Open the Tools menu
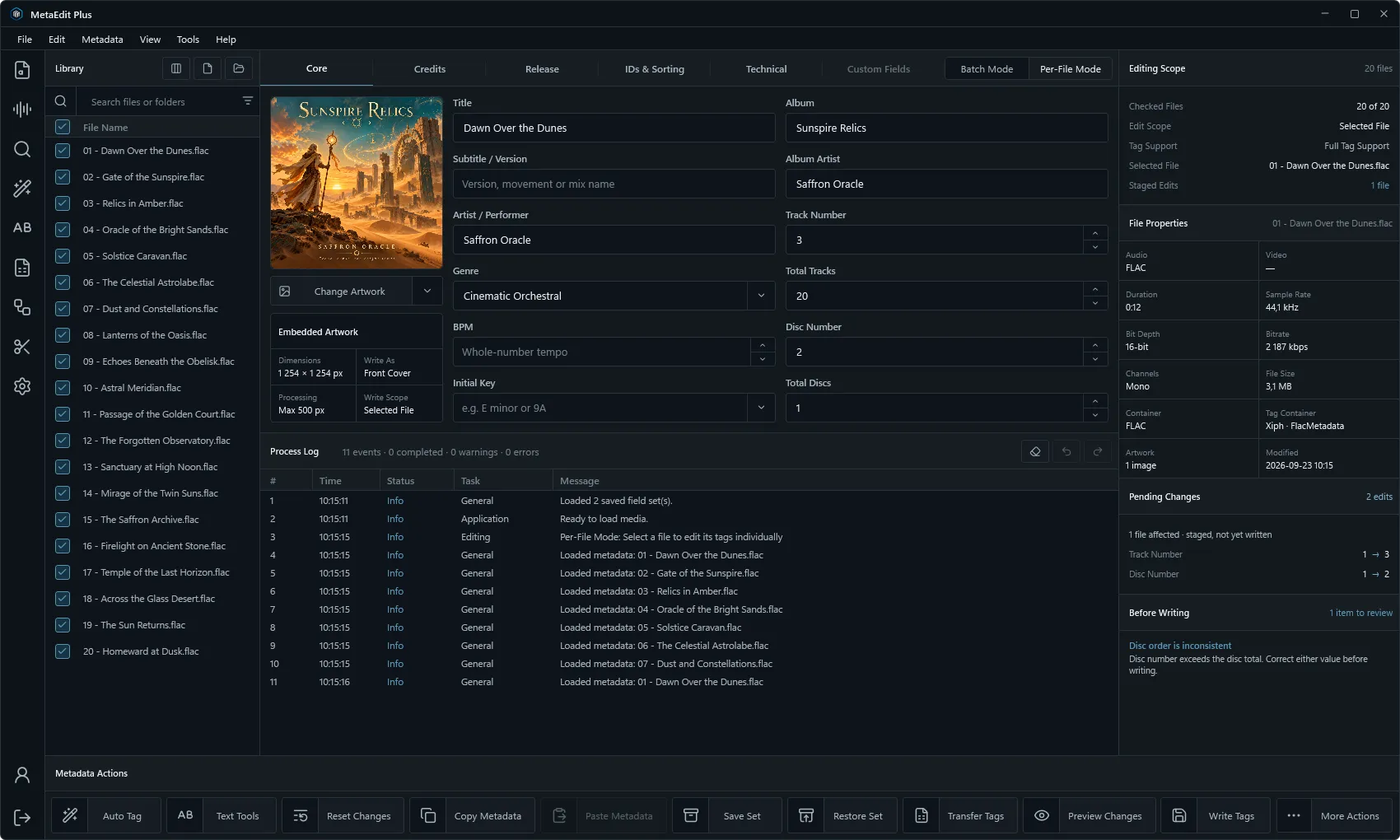 [x=188, y=40]
